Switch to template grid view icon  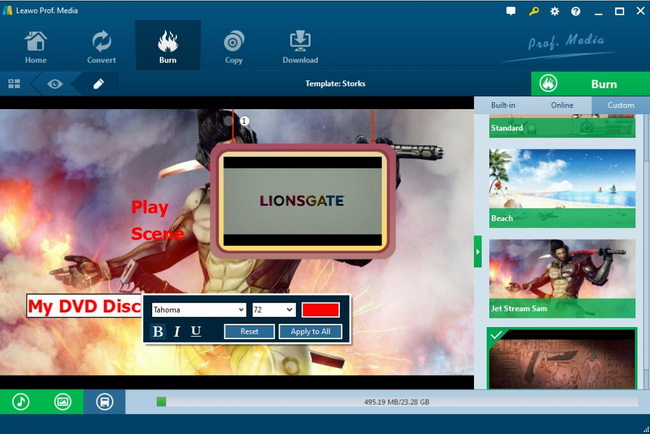point(14,84)
